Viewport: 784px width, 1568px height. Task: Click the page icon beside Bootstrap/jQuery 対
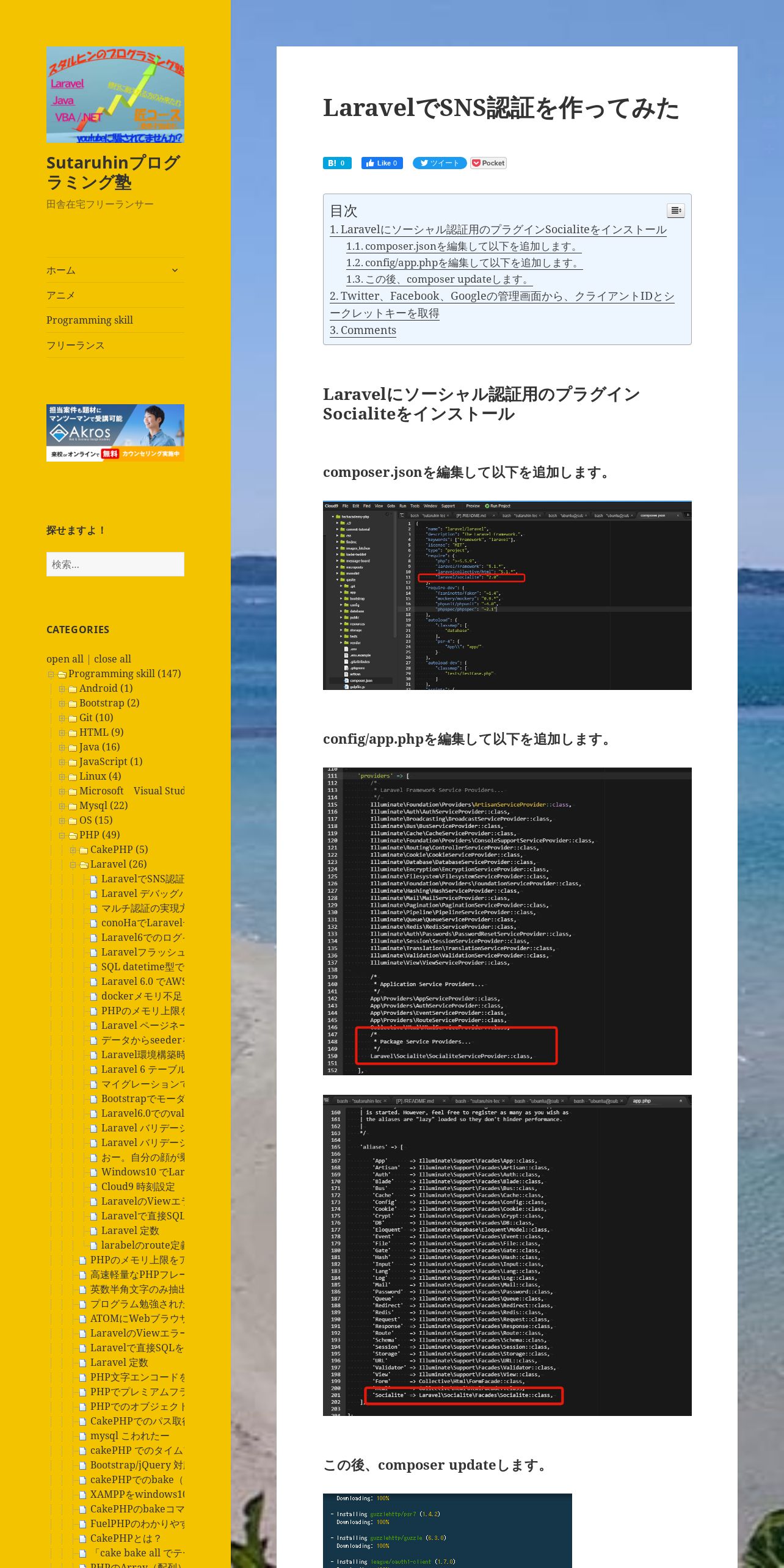coord(83,1465)
